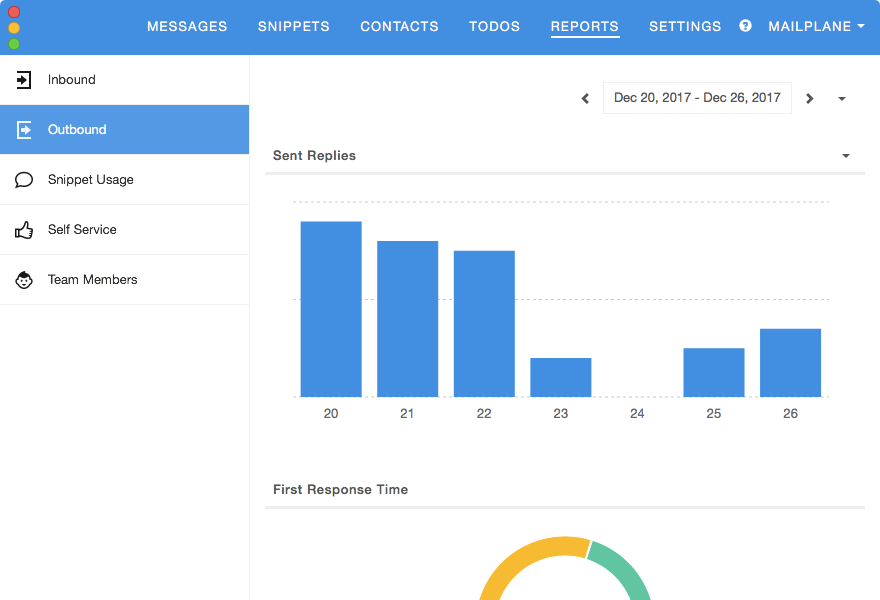Viewport: 880px width, 600px height.
Task: Click the Inbound arrow icon in sidebar
Action: pyautogui.click(x=25, y=80)
